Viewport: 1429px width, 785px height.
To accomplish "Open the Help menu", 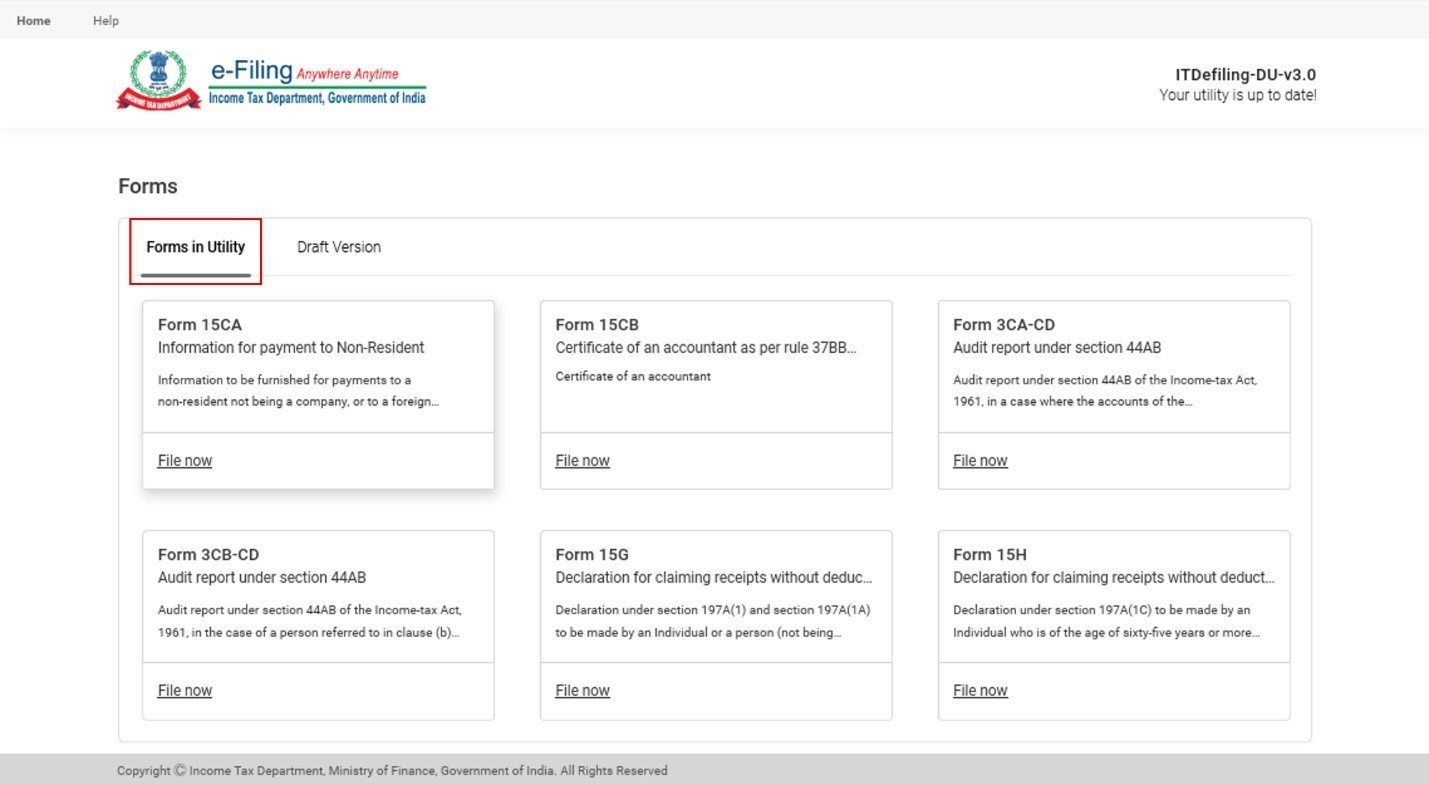I will pyautogui.click(x=106, y=20).
